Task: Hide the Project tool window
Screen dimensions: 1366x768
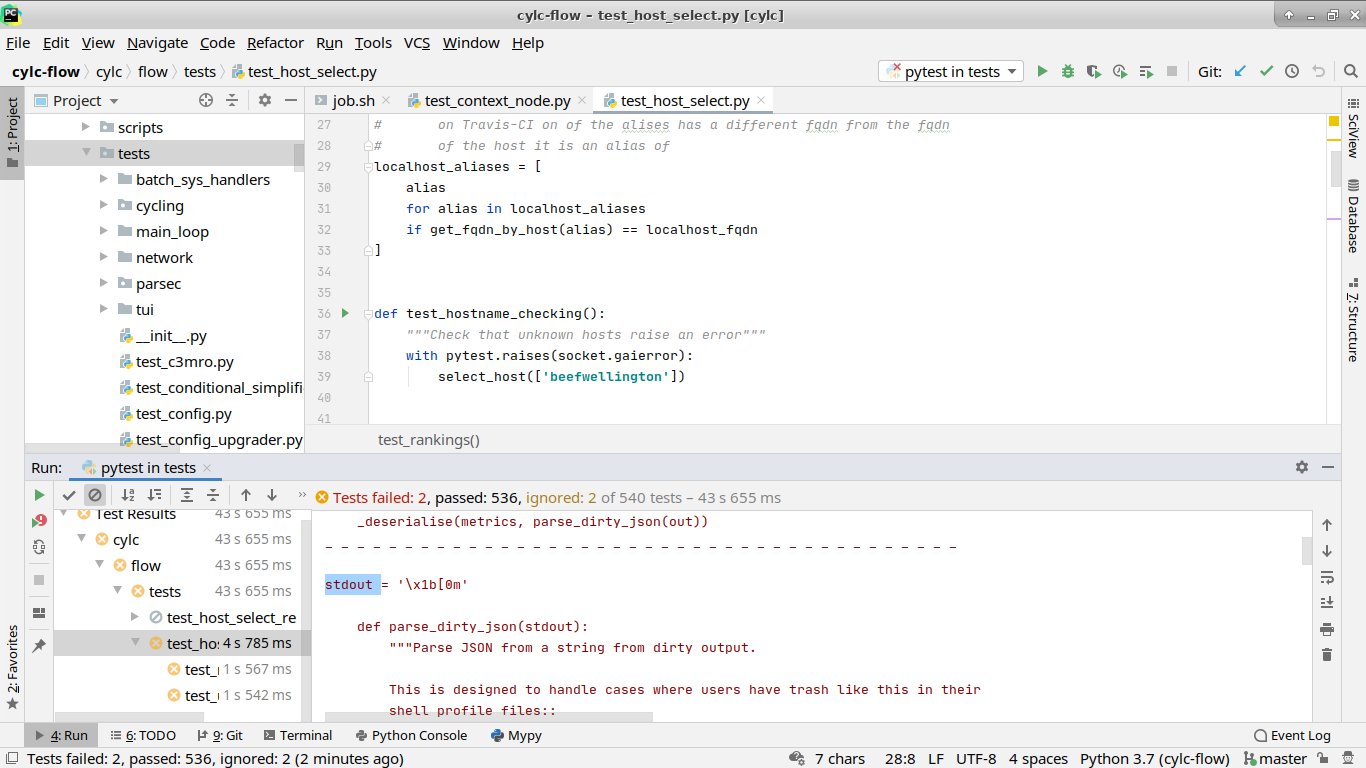Action: [291, 100]
